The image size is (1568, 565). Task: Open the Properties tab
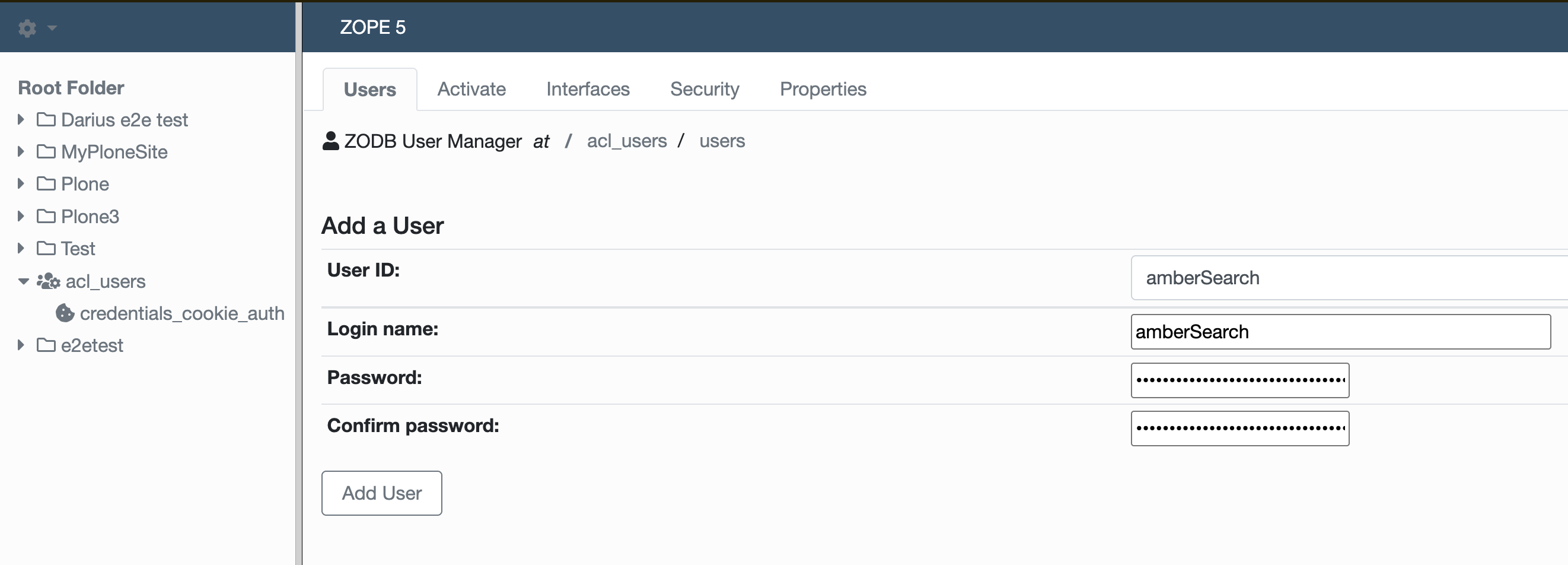click(x=823, y=90)
